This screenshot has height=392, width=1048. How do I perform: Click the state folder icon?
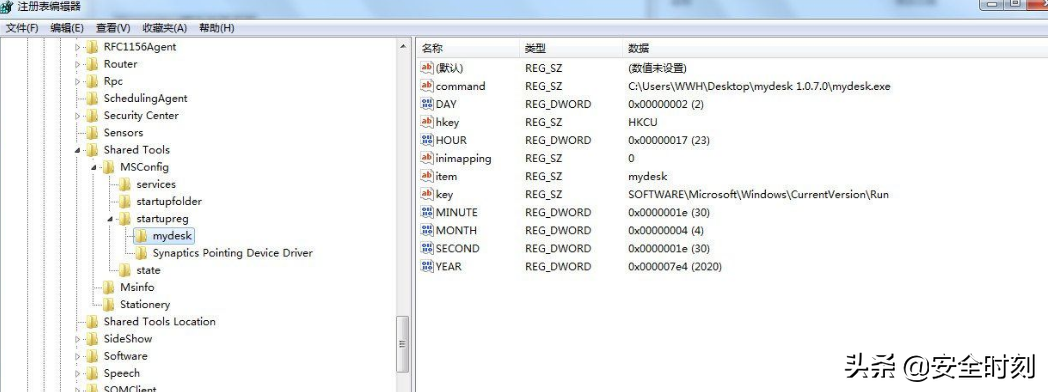click(x=124, y=270)
